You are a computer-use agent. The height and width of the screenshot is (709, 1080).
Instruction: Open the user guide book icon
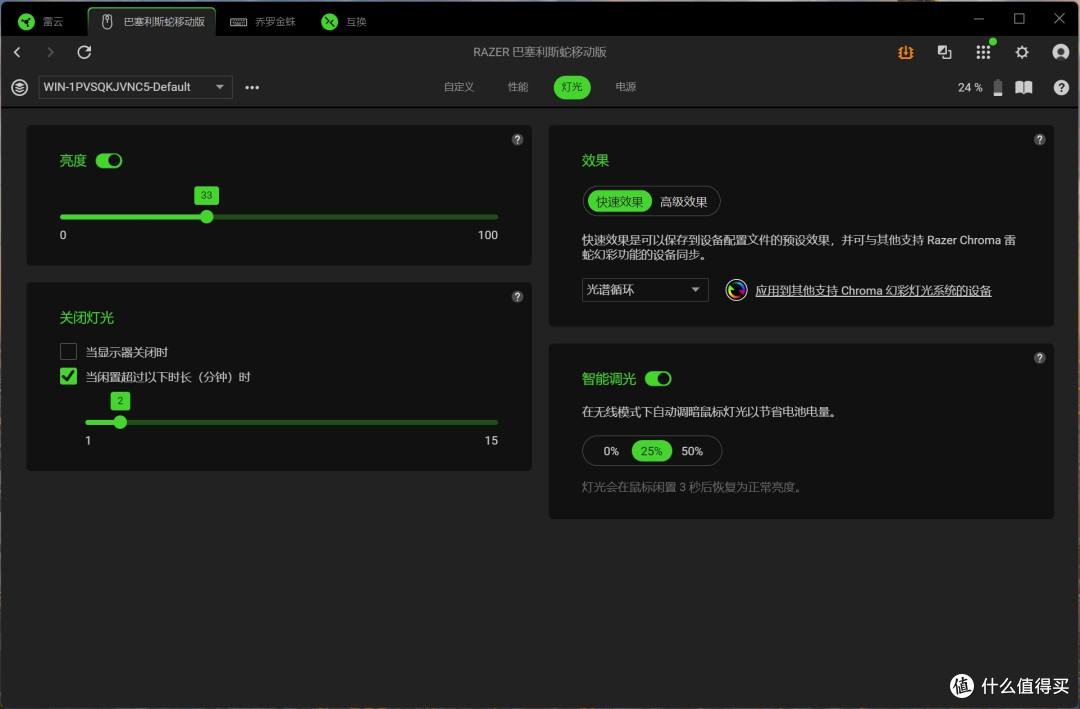(x=1024, y=88)
